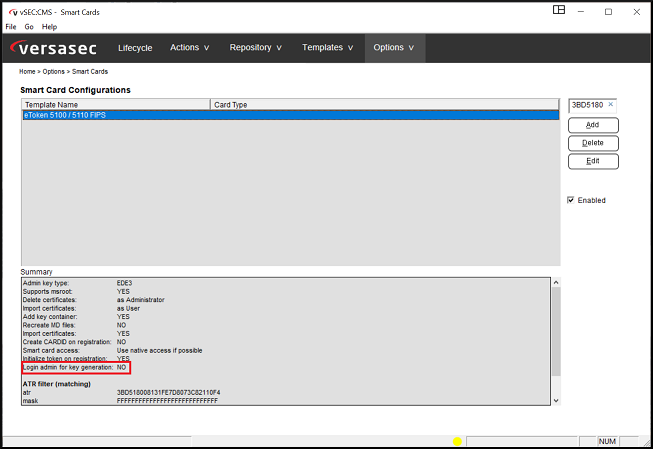This screenshot has height=449, width=653.
Task: Click the Summary scrollbar up arrow
Action: 556,282
